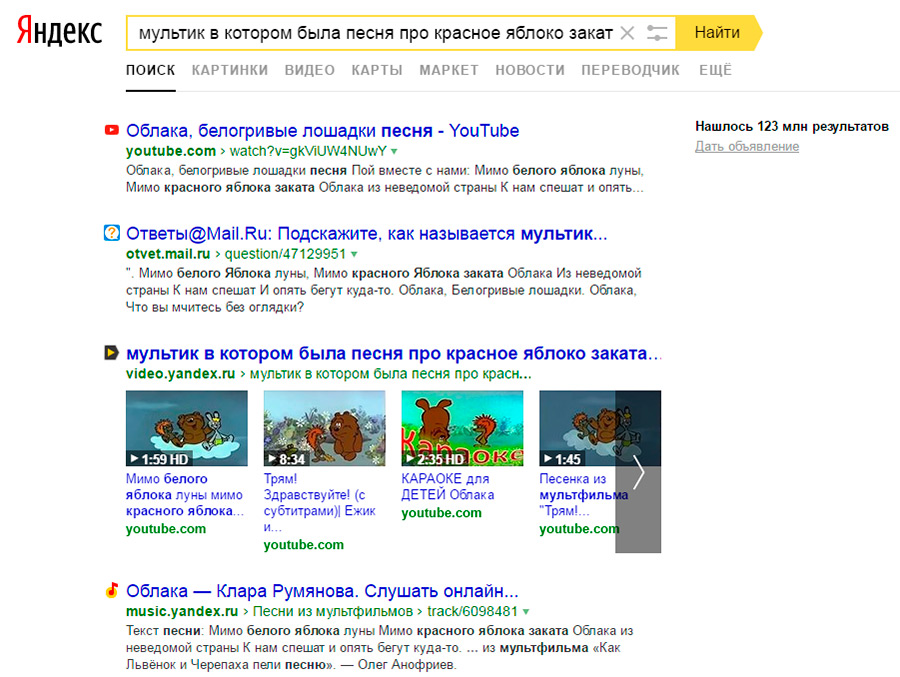Screen dimensions: 900x677
Task: Open the Облака — Клара Румянова result
Action: click(x=322, y=590)
